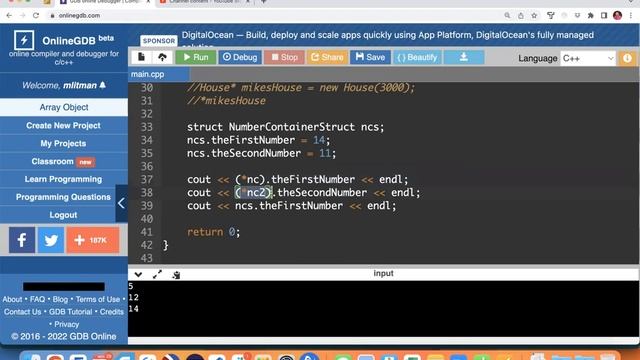The width and height of the screenshot is (640, 360).
Task: Open the Terms of Use link
Action: point(98,299)
